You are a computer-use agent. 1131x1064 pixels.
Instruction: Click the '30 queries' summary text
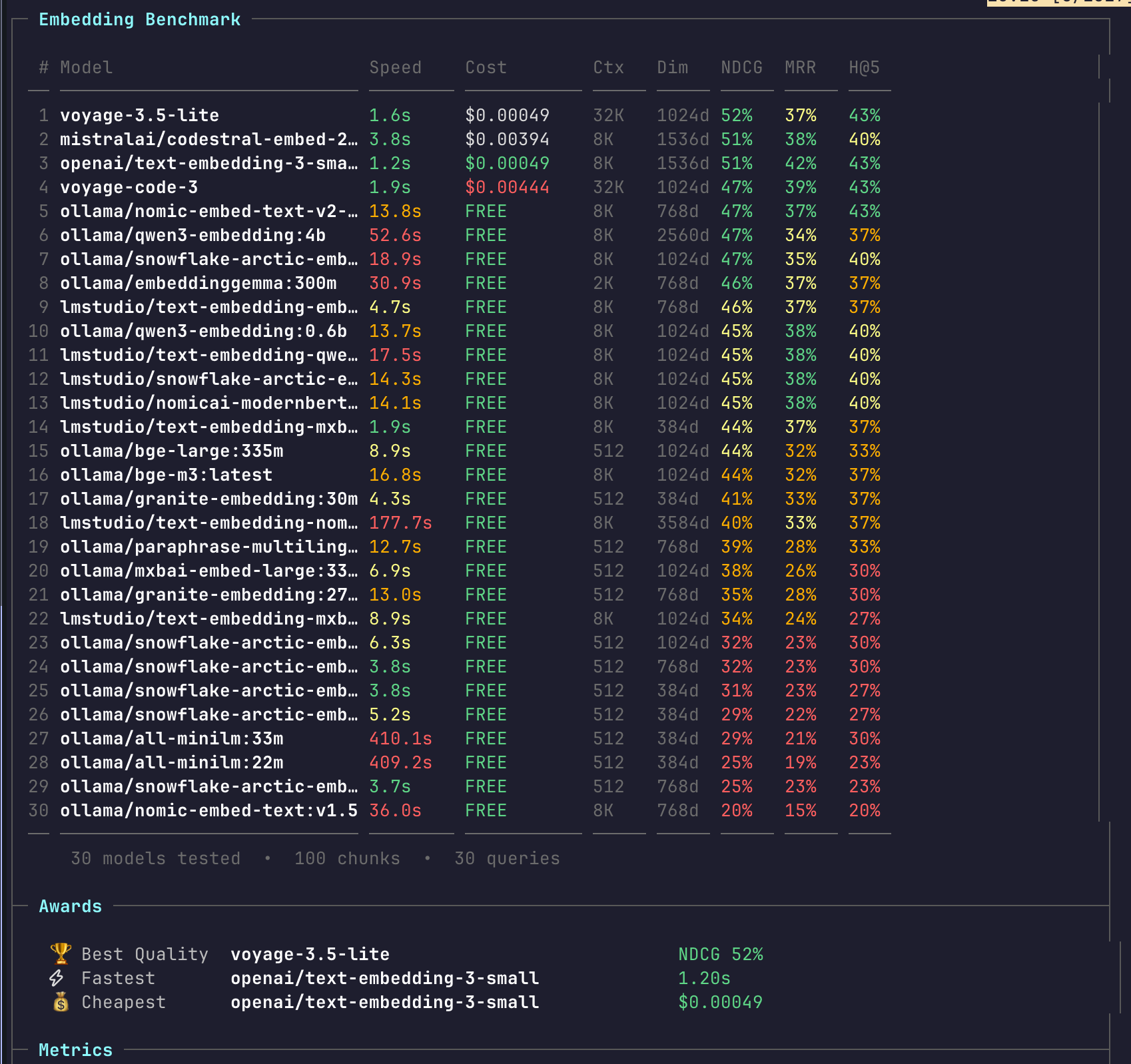point(508,858)
